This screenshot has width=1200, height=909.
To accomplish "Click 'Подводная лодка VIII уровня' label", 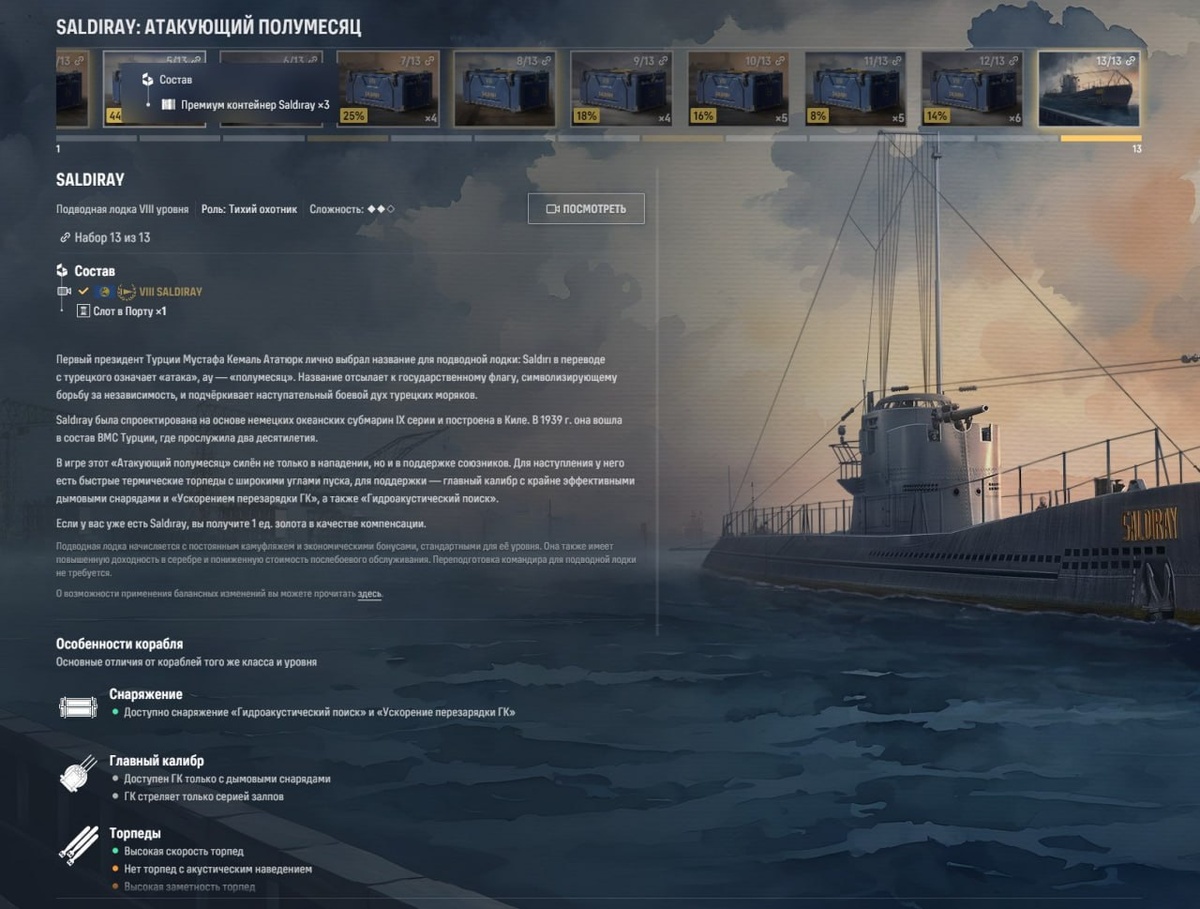I will (122, 209).
